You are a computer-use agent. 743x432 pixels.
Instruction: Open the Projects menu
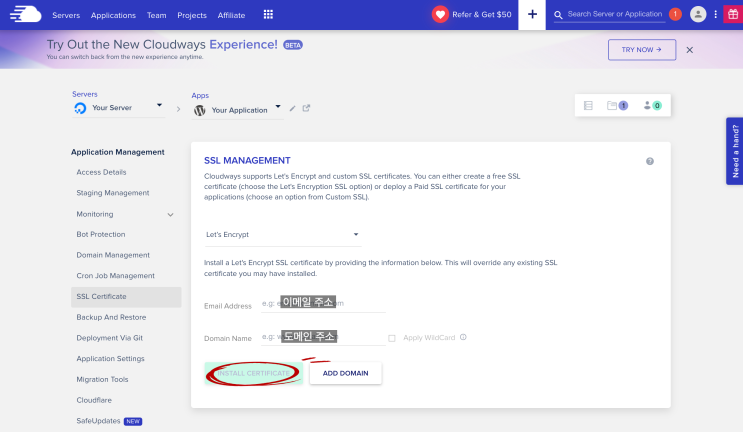[x=192, y=15]
